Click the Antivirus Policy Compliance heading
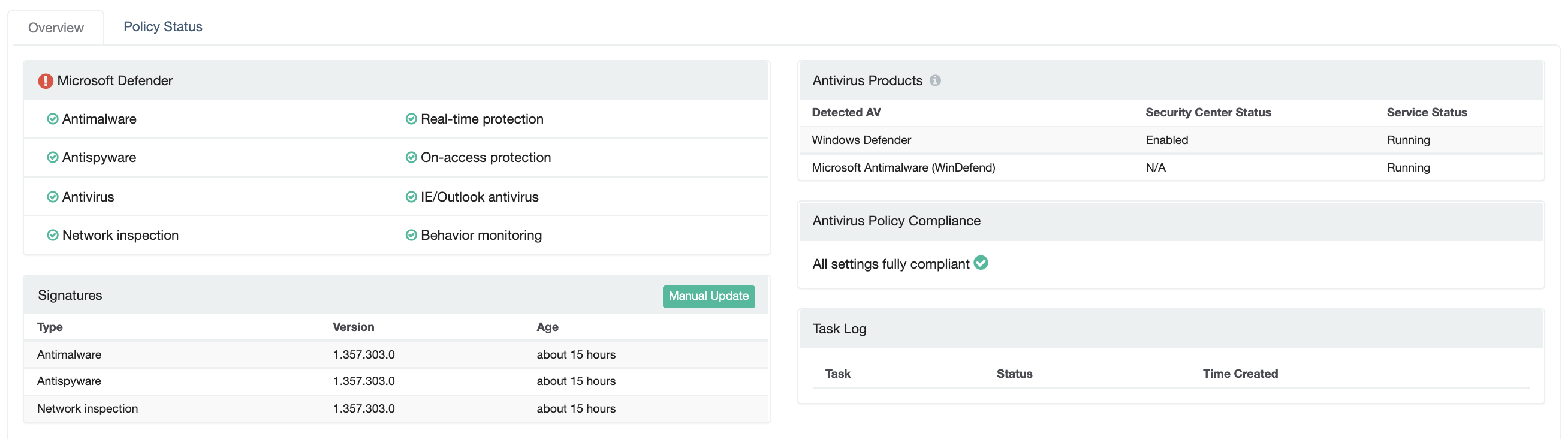Image resolution: width=1568 pixels, height=439 pixels. coord(896,221)
